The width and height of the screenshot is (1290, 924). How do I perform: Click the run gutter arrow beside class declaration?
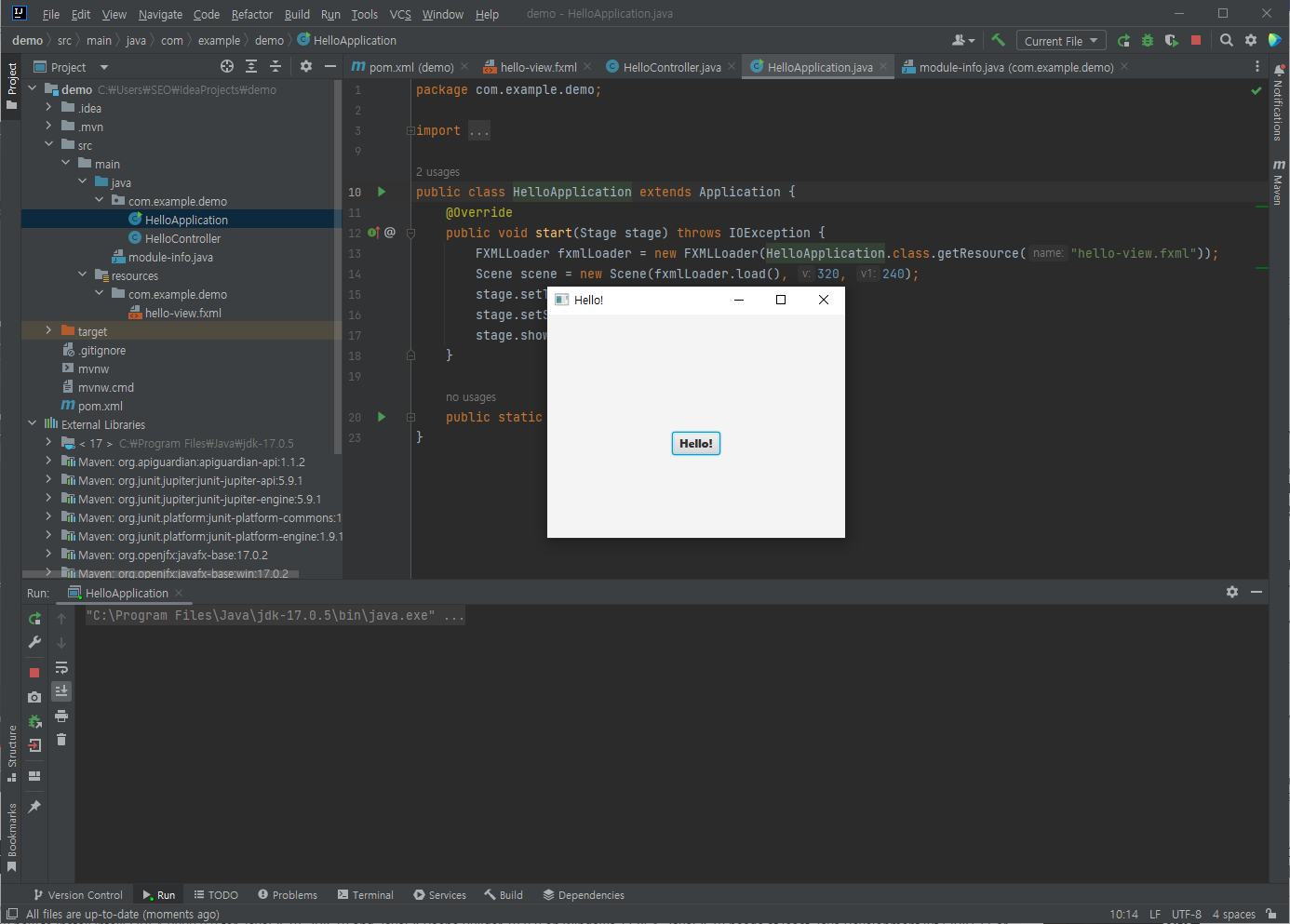(382, 192)
